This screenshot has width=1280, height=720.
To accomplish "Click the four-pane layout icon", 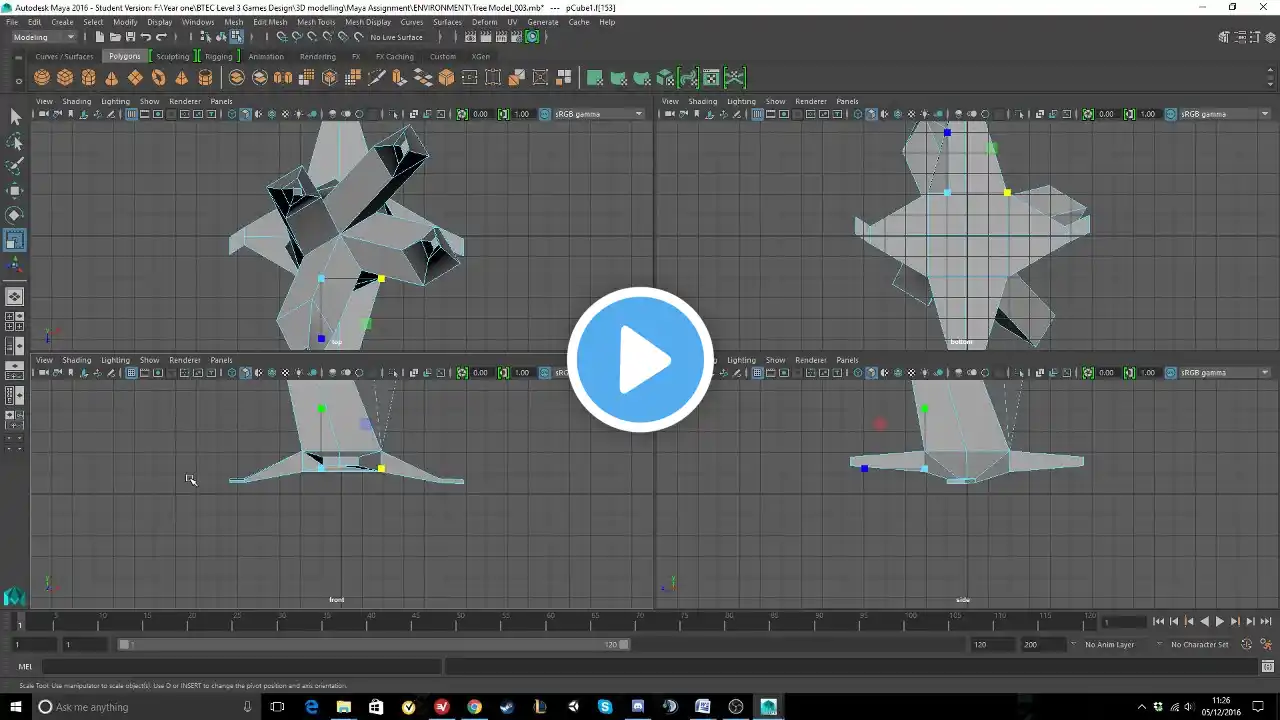I will coord(15,322).
